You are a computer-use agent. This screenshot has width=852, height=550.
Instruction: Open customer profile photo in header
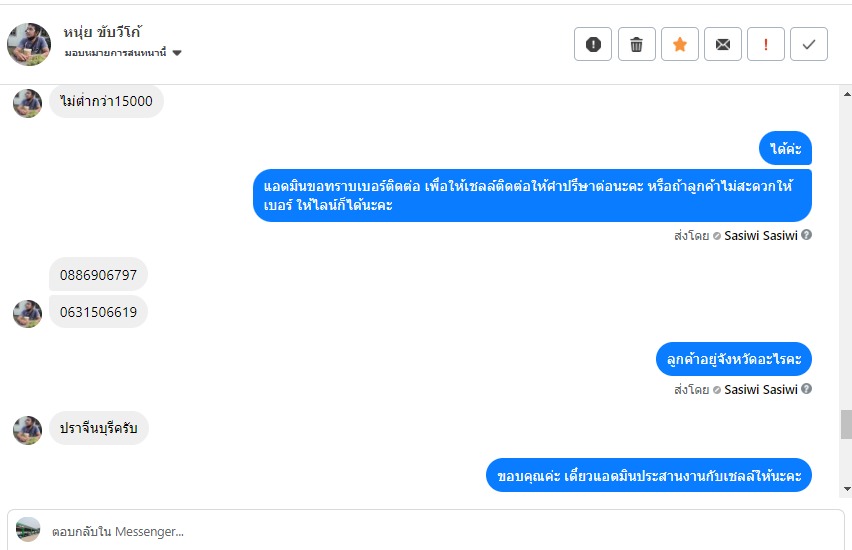[x=28, y=44]
